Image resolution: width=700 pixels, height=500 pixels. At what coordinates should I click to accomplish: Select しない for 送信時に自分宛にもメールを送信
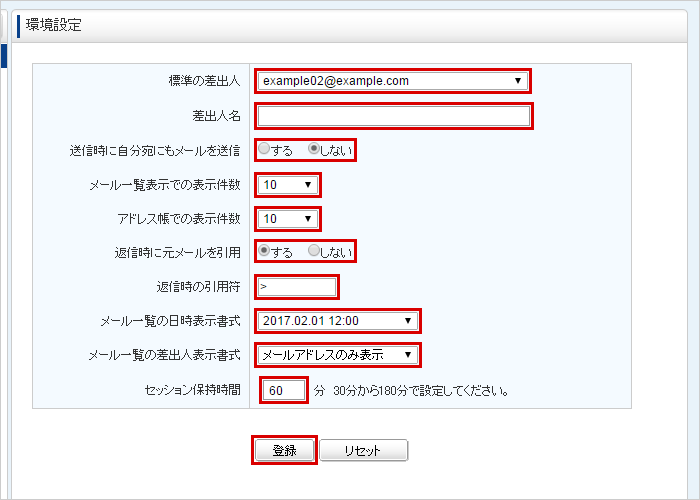(314, 149)
